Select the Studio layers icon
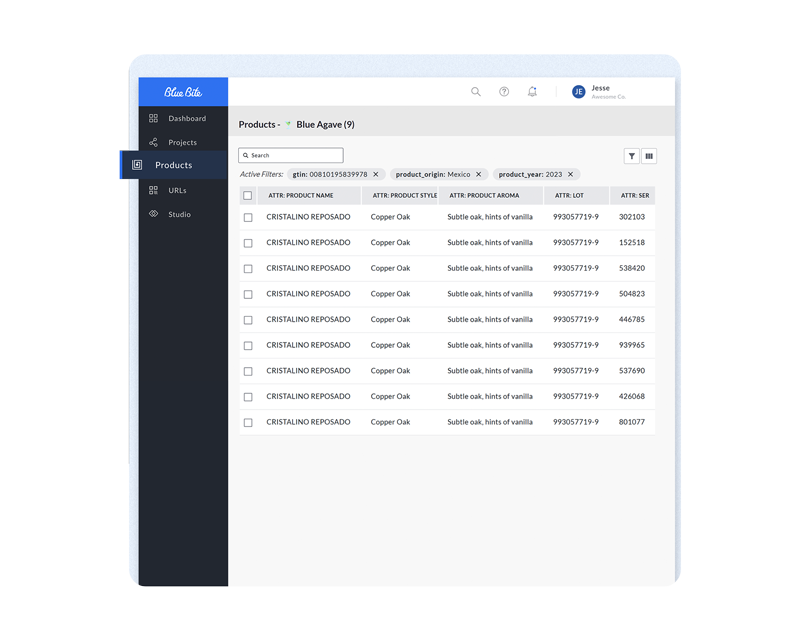 click(x=153, y=214)
